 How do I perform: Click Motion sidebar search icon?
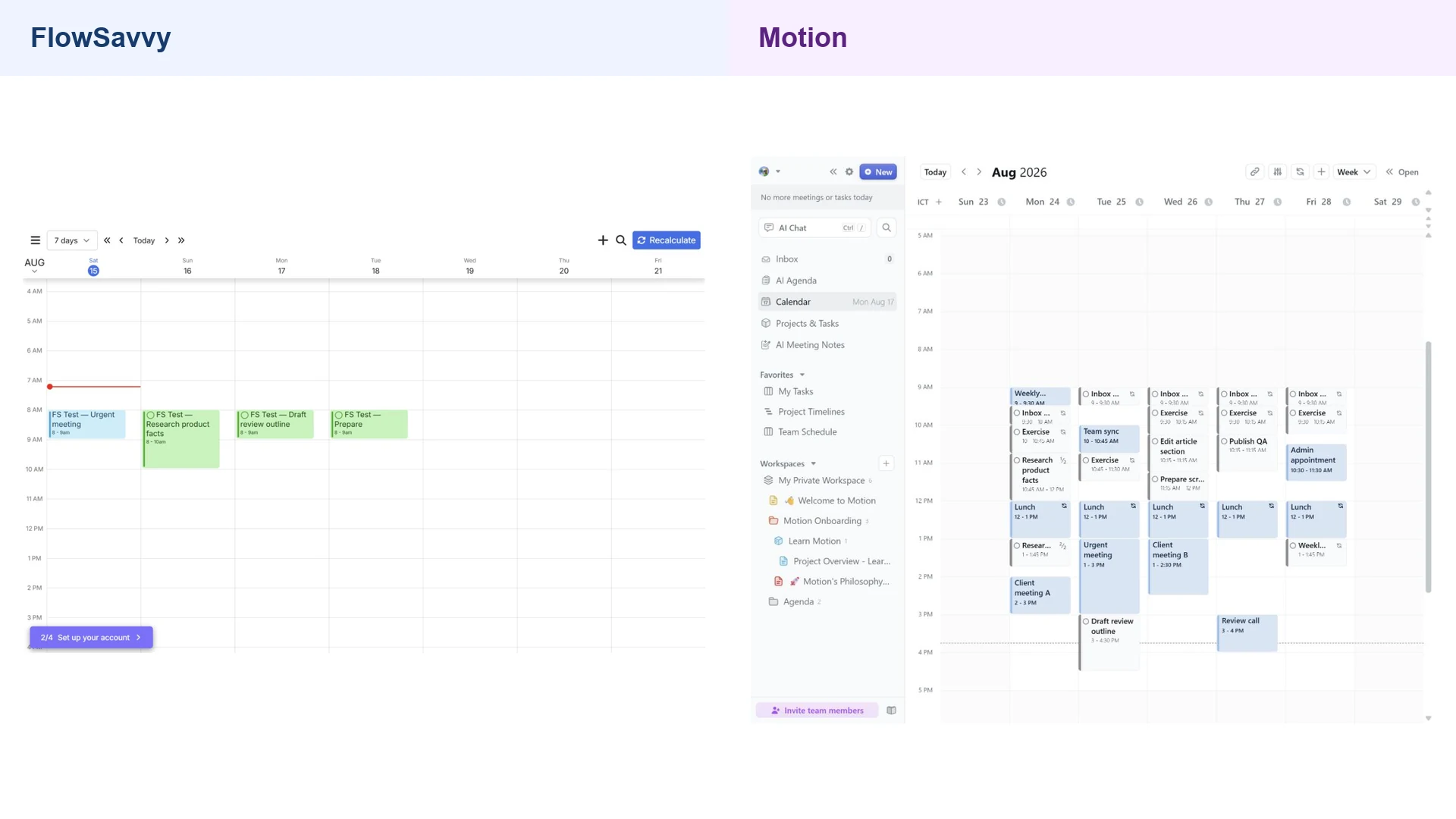(x=886, y=227)
